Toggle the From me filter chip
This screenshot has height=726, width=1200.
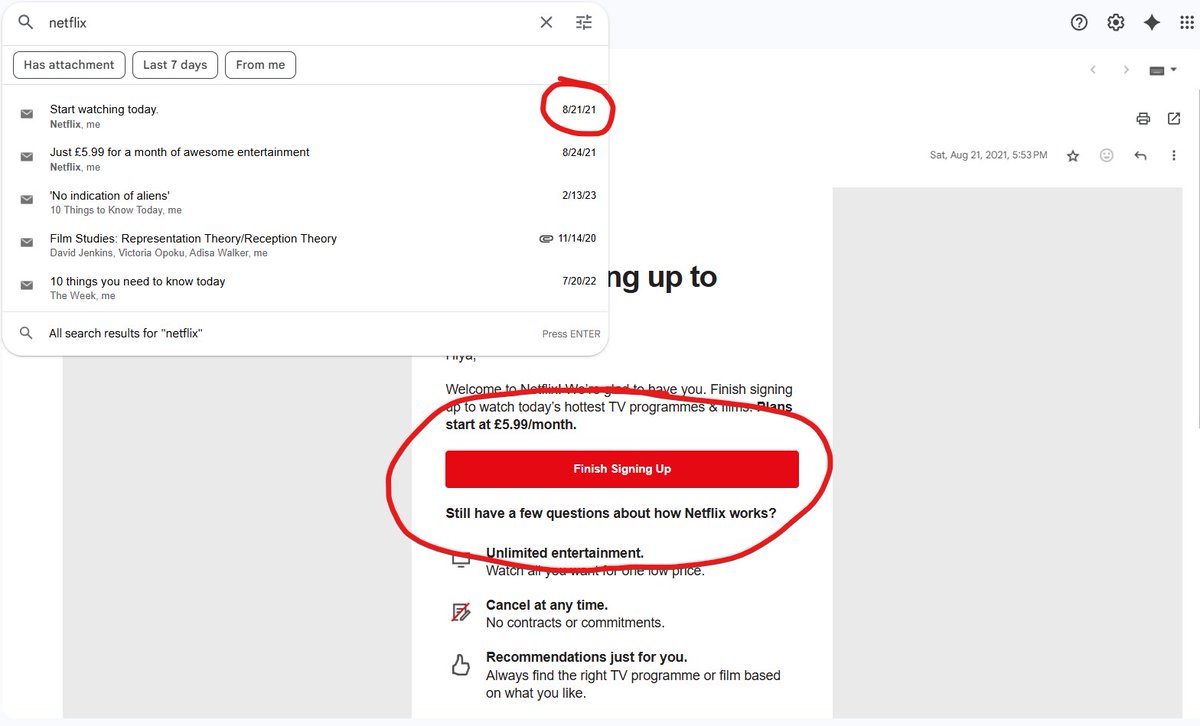coord(260,65)
